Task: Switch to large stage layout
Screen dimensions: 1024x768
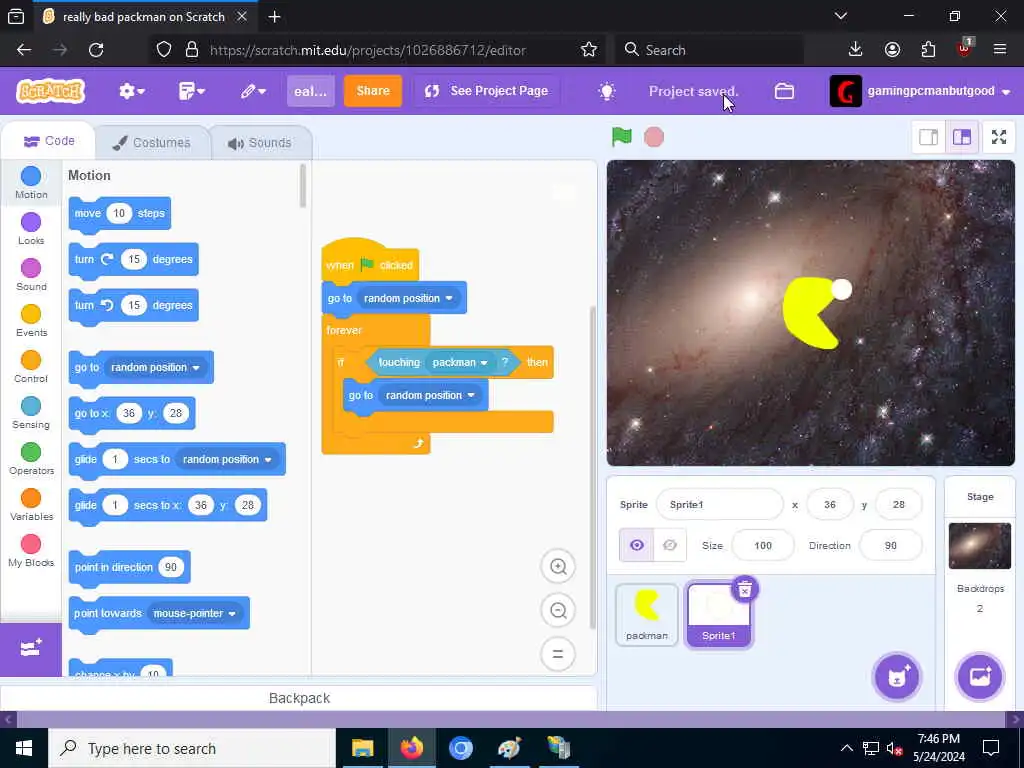Action: (962, 137)
